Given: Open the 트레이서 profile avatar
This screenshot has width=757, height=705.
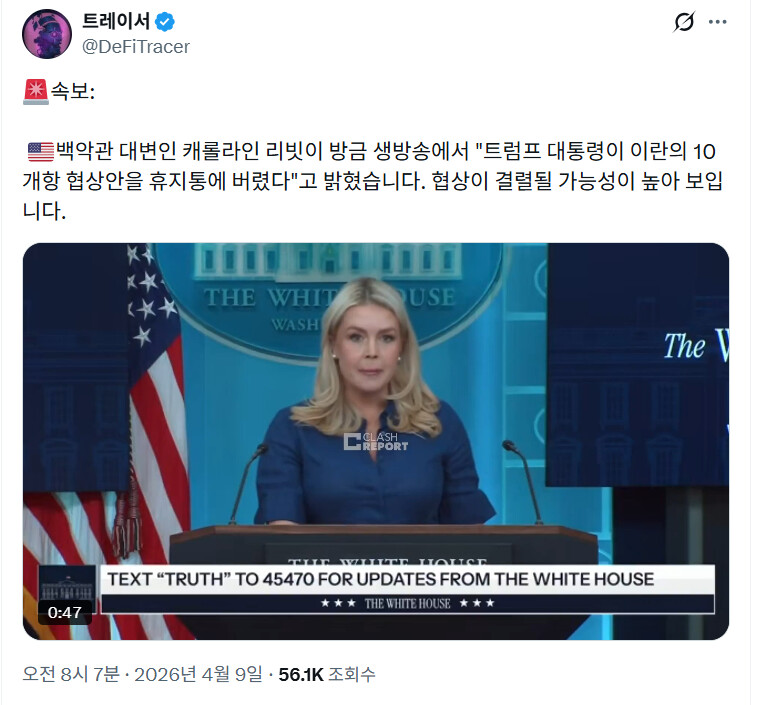Looking at the screenshot, I should point(47,34).
